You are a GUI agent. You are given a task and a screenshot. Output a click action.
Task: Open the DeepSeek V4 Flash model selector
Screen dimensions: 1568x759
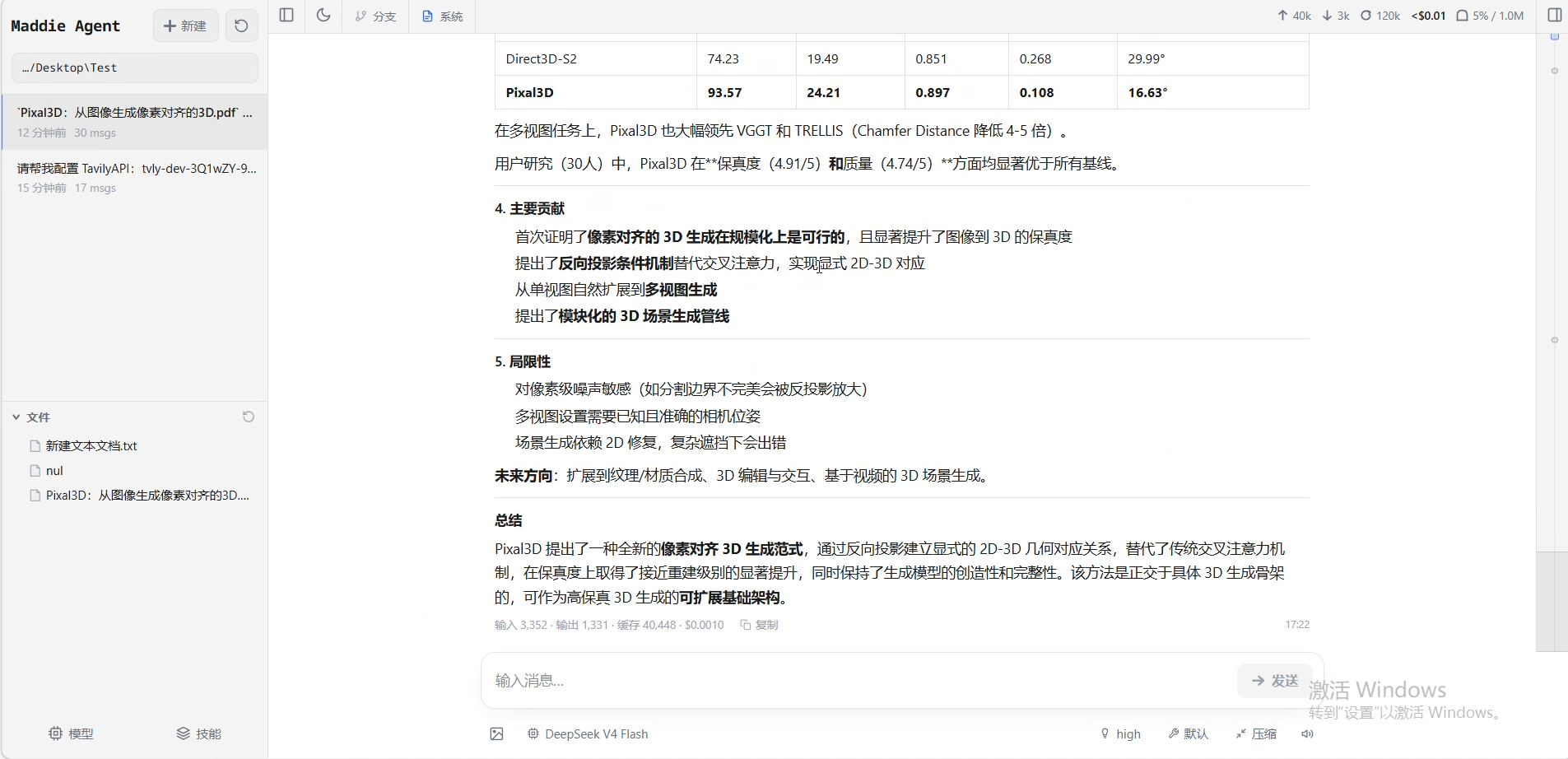588,733
